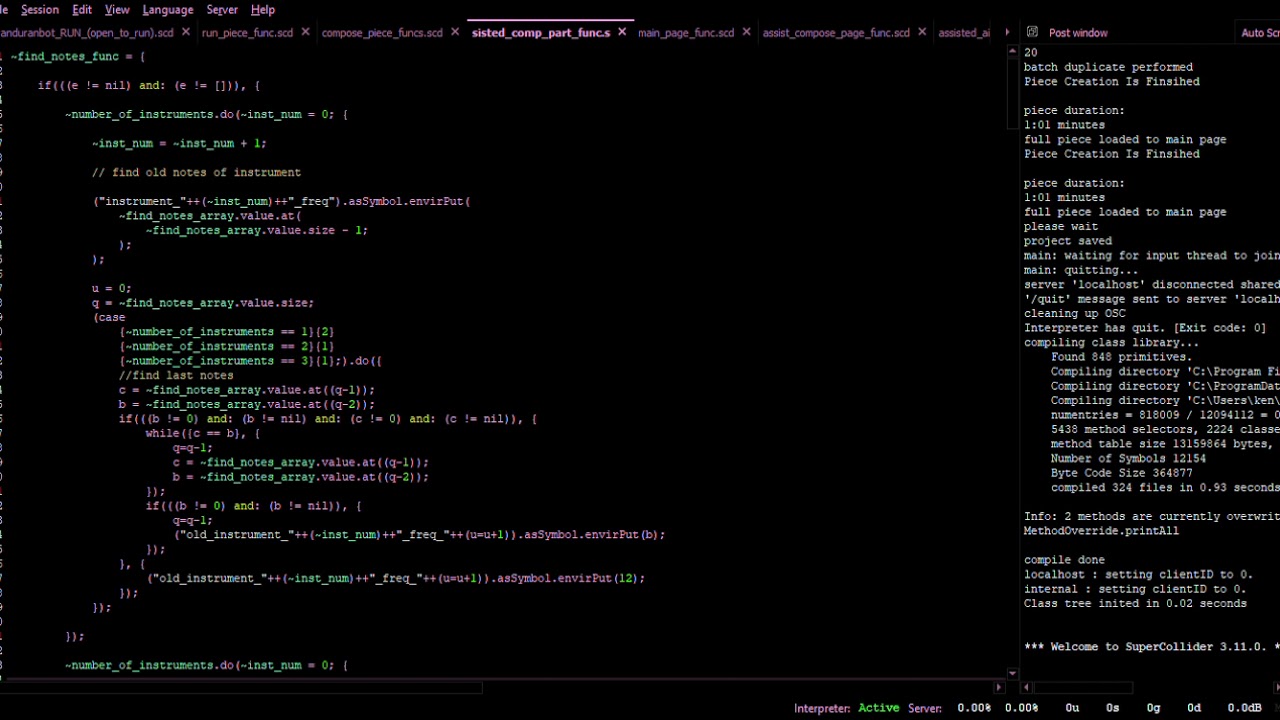Click left arrow of post window horizontal scrollbar
This screenshot has height=720, width=1280.
1026,687
